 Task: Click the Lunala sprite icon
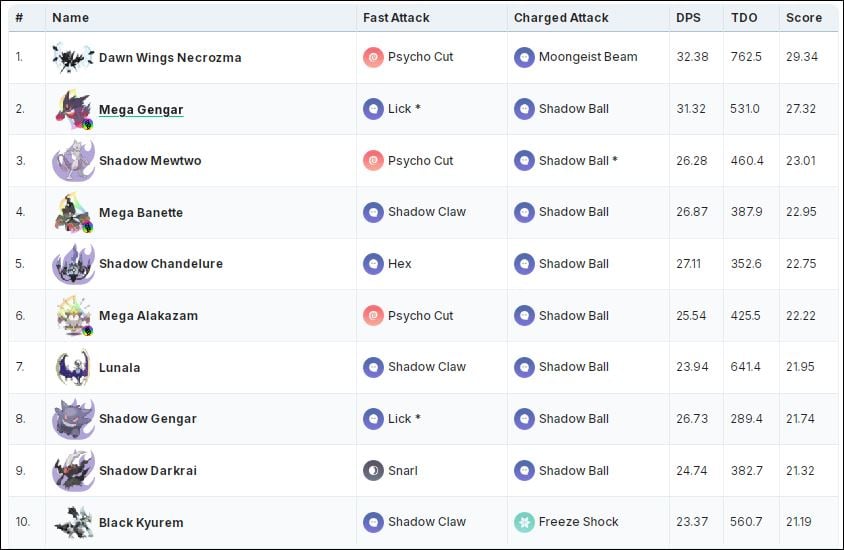pos(73,367)
